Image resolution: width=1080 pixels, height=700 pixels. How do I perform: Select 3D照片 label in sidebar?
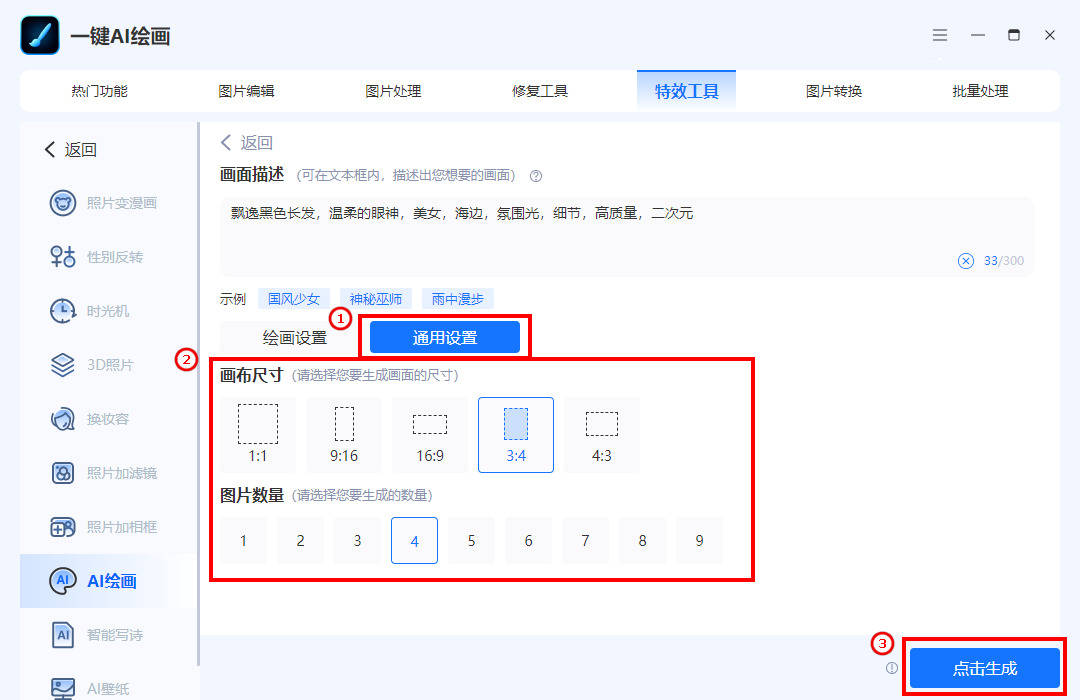click(x=110, y=364)
